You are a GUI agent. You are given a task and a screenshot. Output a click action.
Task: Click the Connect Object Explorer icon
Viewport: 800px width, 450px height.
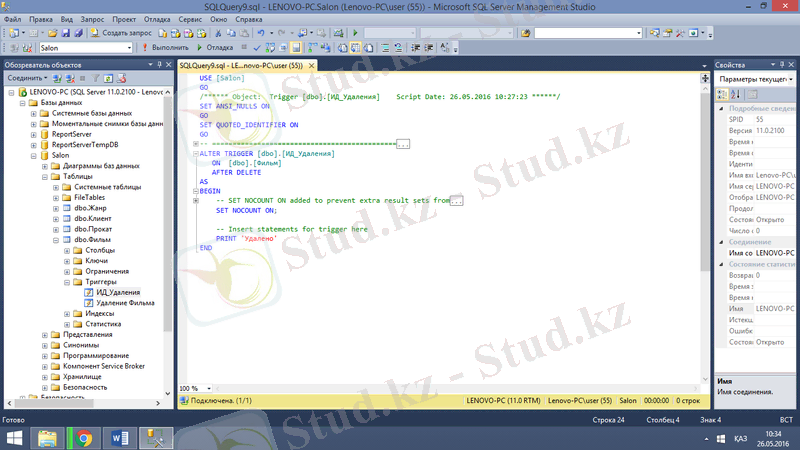click(57, 79)
